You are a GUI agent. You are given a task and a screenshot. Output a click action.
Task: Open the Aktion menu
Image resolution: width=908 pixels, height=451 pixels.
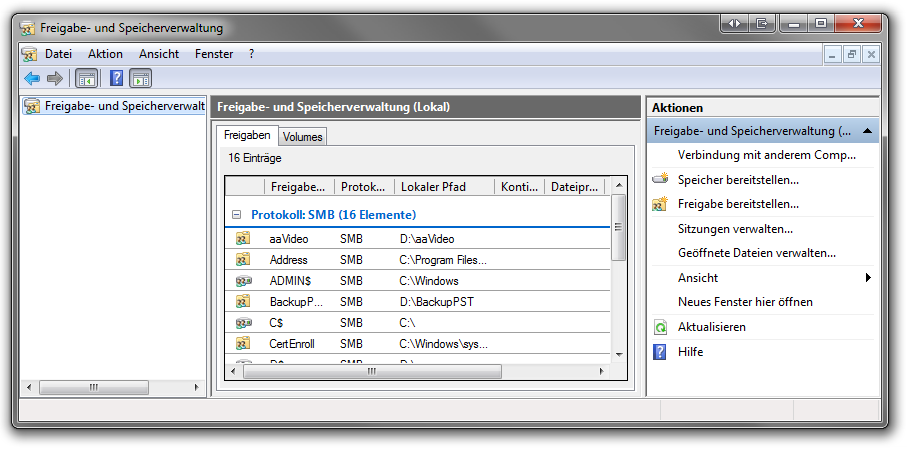pos(105,54)
